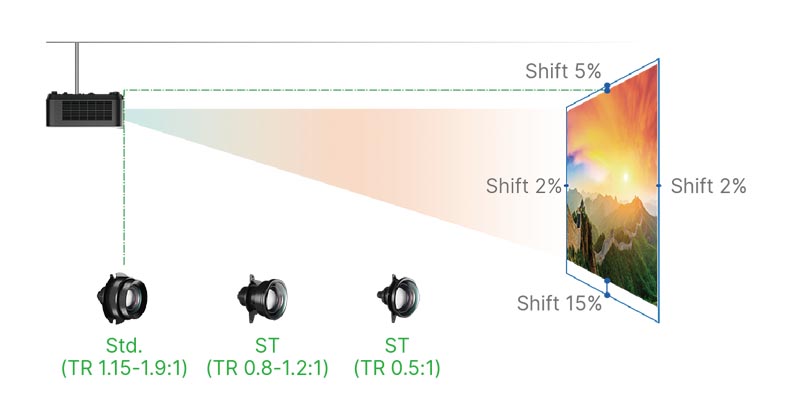The width and height of the screenshot is (790, 416).
Task: Click the TR 0.5:1 text
Action: coord(397,368)
